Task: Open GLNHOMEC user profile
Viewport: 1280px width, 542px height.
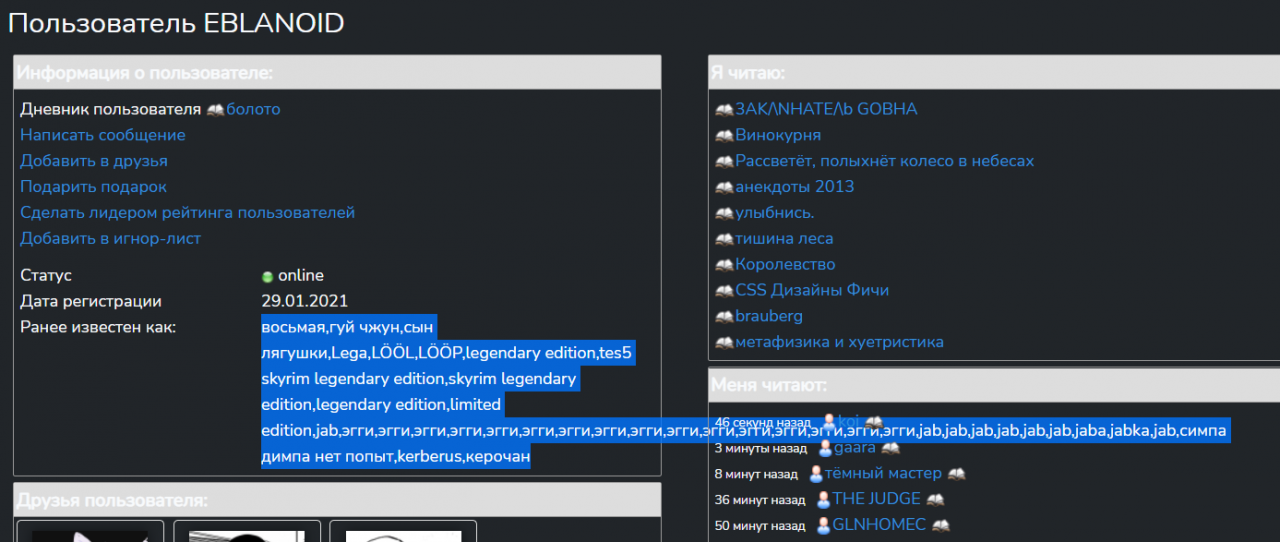Action: tap(878, 525)
